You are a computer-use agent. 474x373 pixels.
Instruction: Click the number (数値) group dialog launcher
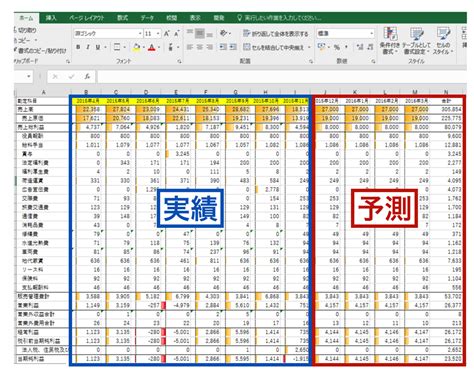[x=373, y=61]
